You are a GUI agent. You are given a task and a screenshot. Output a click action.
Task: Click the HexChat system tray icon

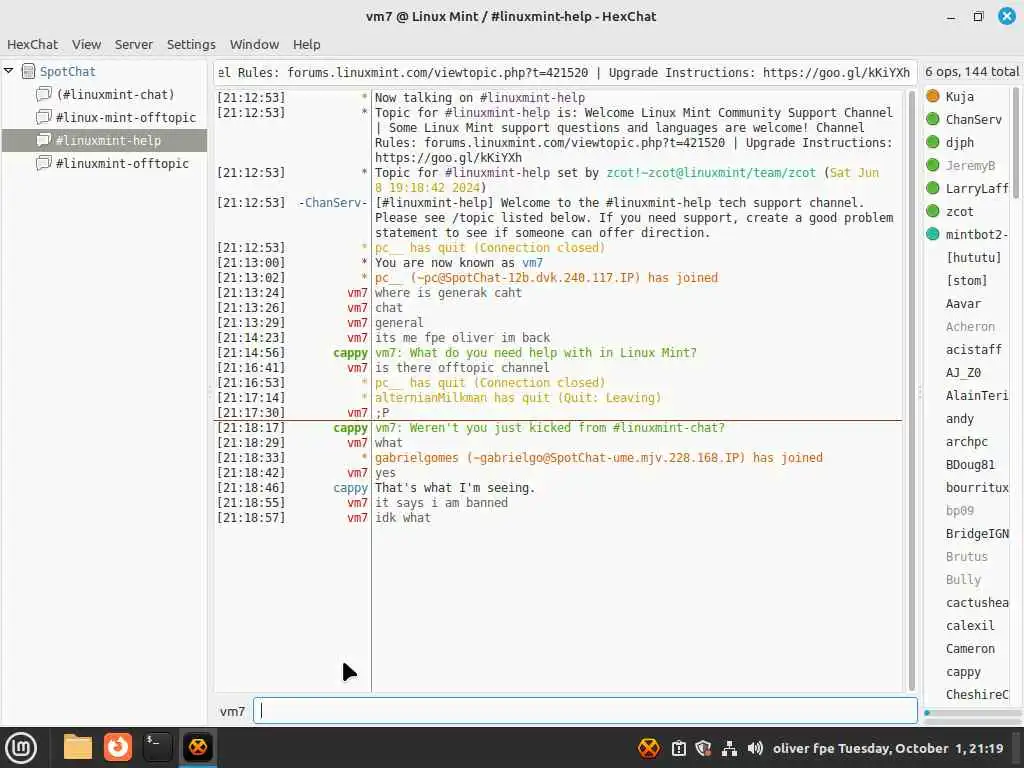[x=648, y=748]
